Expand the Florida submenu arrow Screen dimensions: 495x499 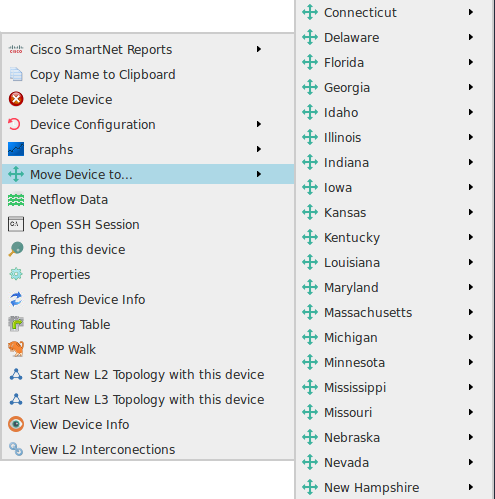[x=471, y=62]
